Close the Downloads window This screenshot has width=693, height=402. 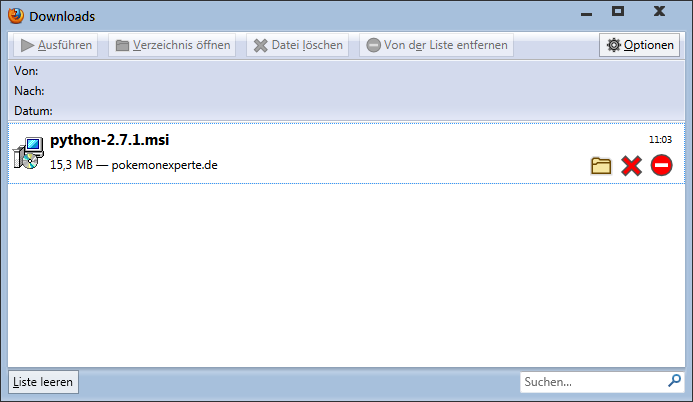tap(659, 11)
